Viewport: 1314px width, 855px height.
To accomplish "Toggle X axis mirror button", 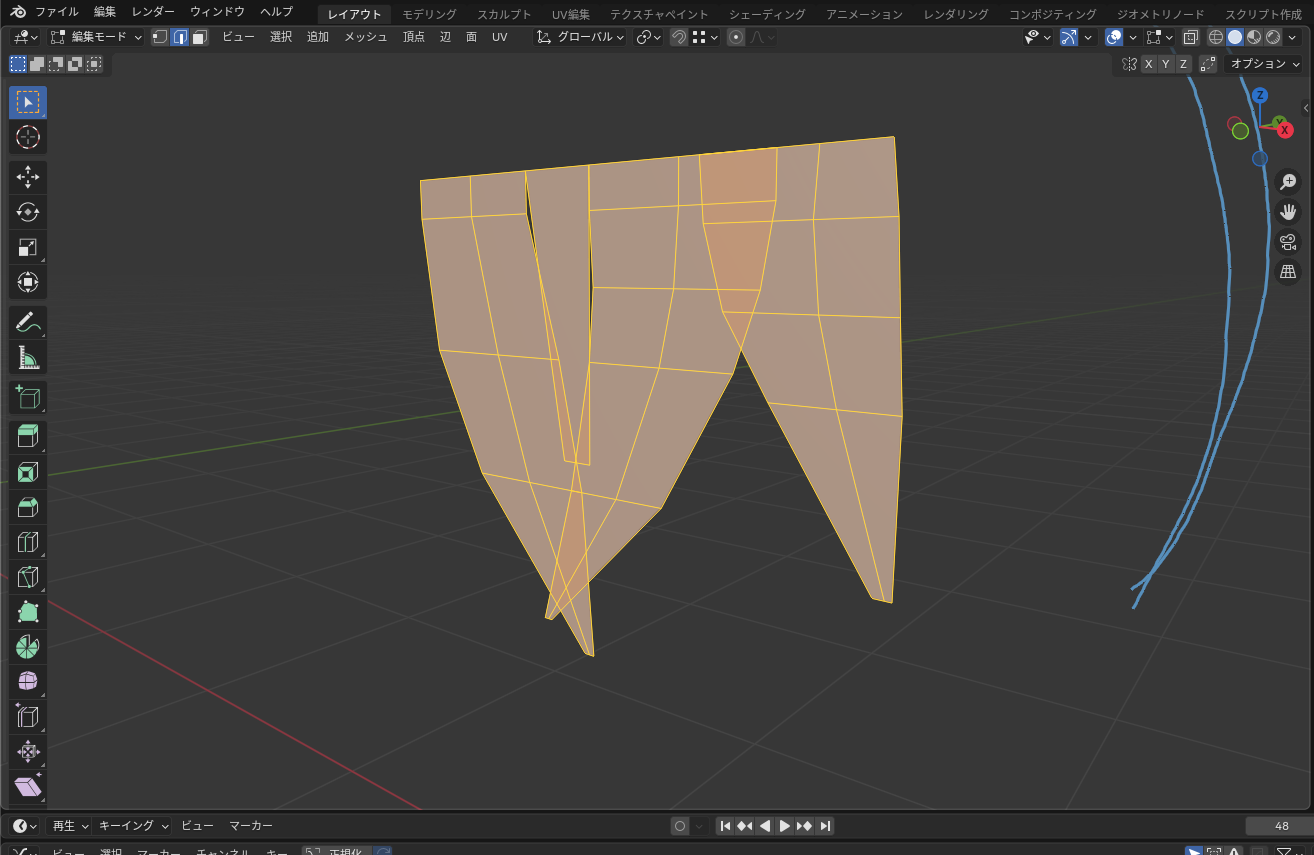I will (1148, 64).
